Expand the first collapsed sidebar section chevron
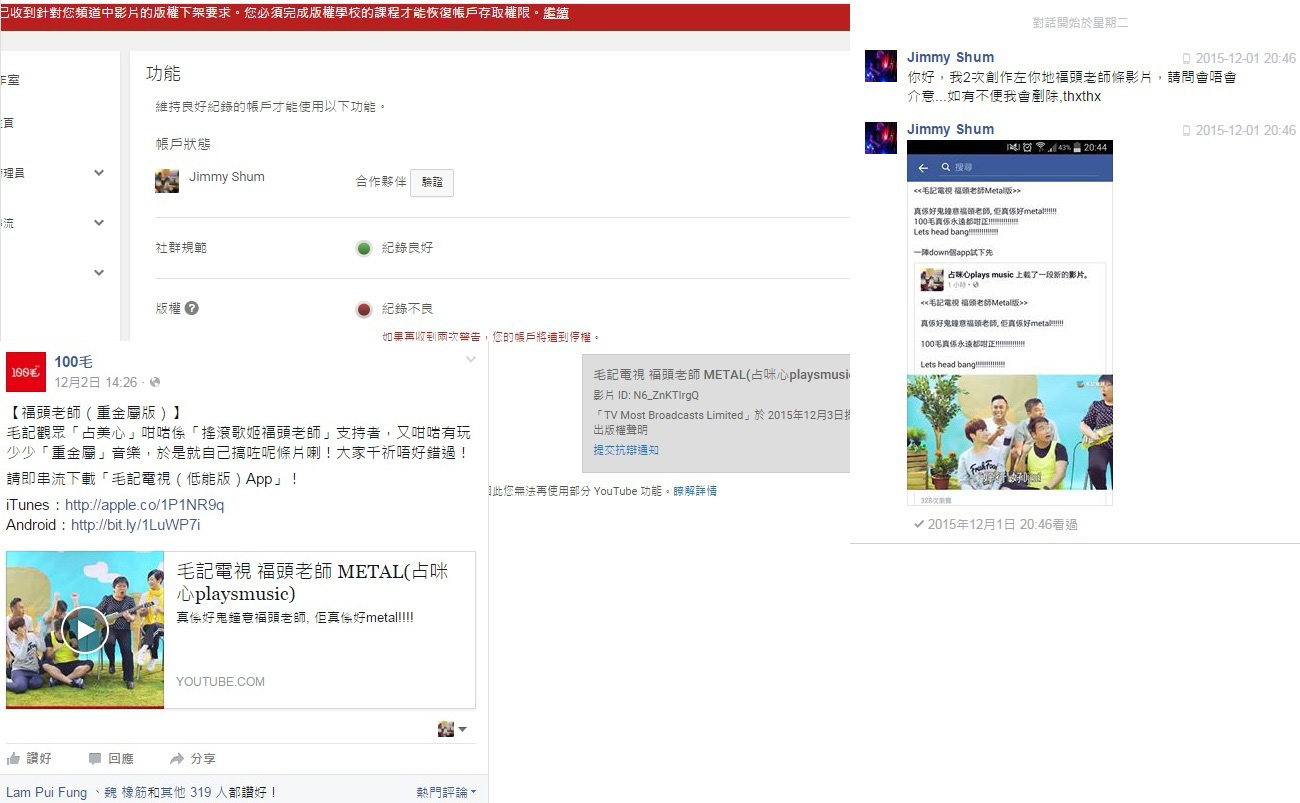Viewport: 1300px width, 803px height. point(99,173)
